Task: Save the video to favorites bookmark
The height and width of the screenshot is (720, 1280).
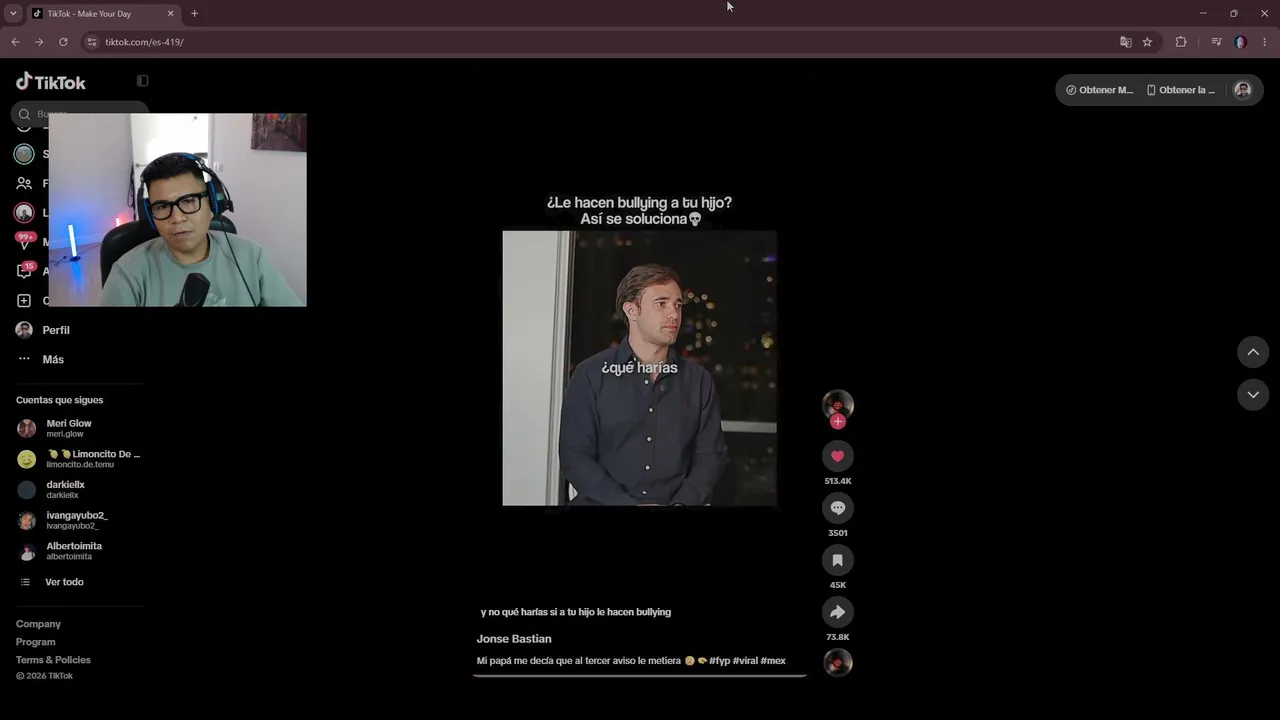Action: (838, 560)
